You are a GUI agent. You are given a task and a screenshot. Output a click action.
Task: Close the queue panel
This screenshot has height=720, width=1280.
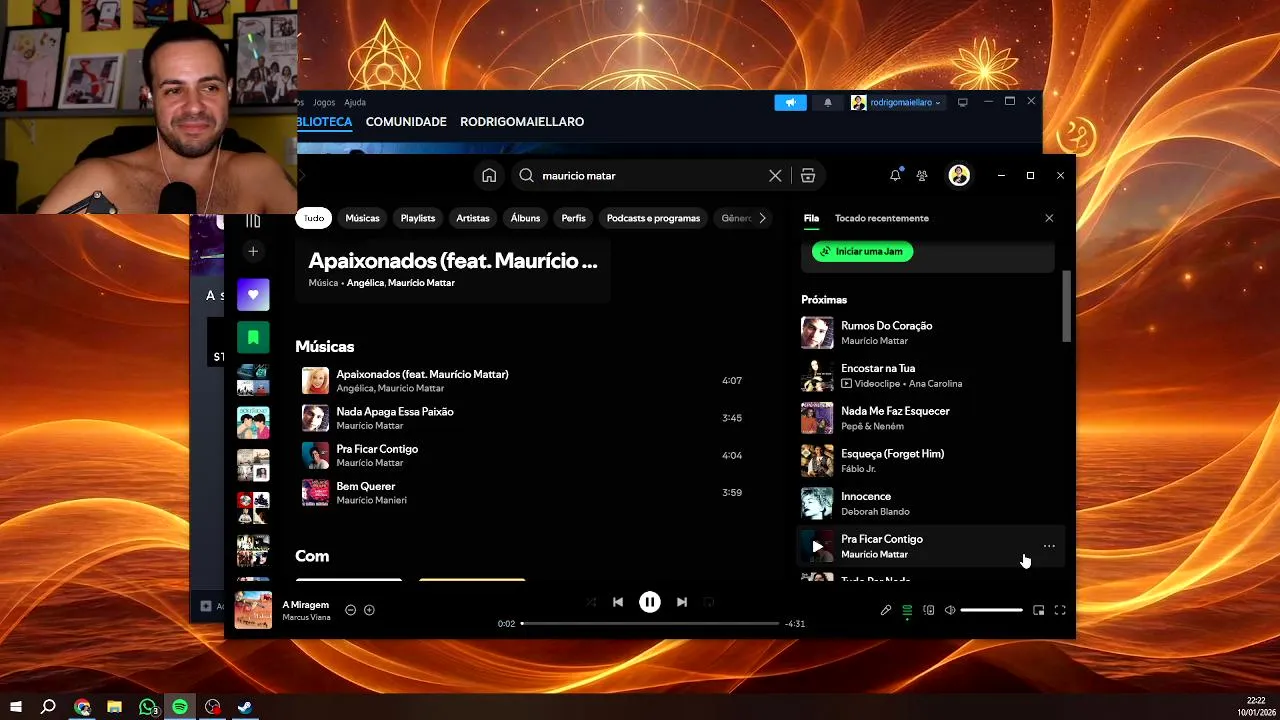point(1049,218)
